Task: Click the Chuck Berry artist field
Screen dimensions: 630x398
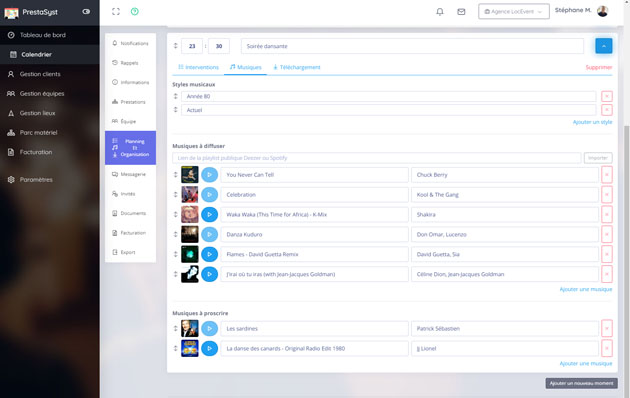Action: pos(505,175)
